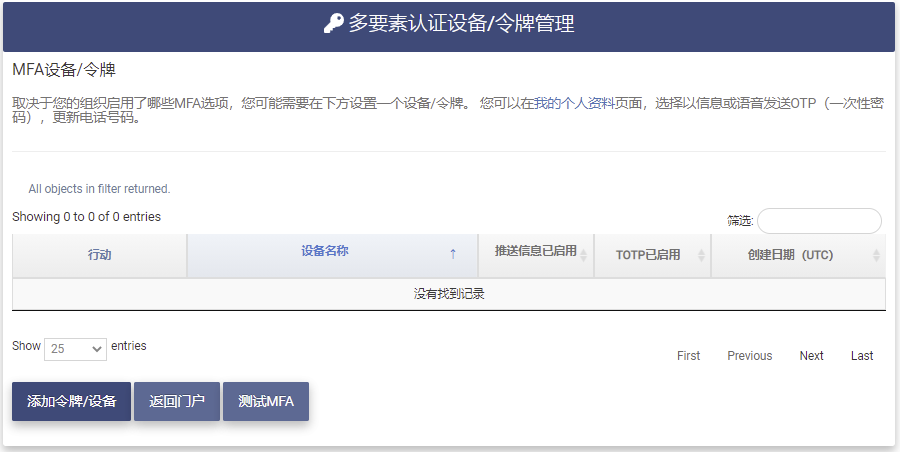Sort by 创建日期 (UTC) column

click(798, 256)
